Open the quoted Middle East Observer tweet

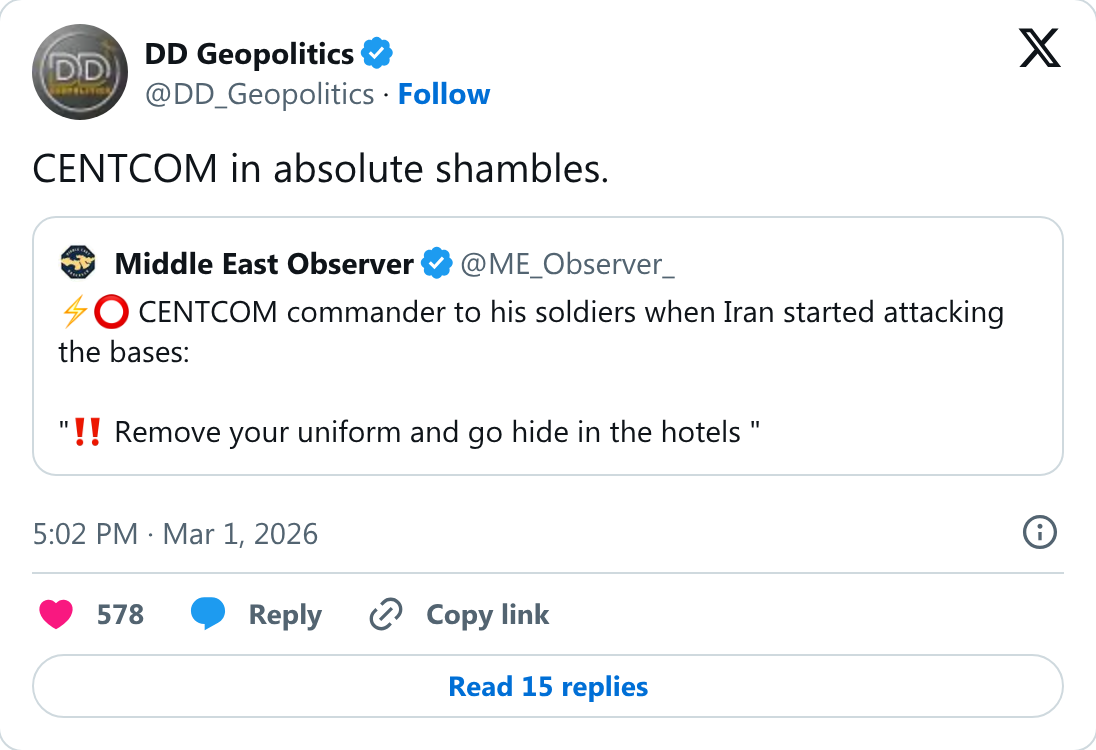548,346
